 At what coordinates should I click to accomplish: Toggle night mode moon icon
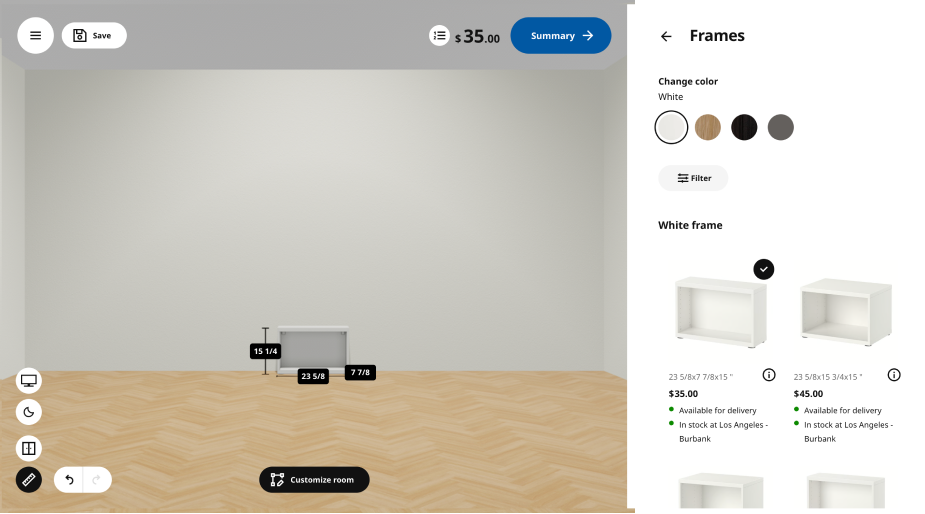(29, 412)
